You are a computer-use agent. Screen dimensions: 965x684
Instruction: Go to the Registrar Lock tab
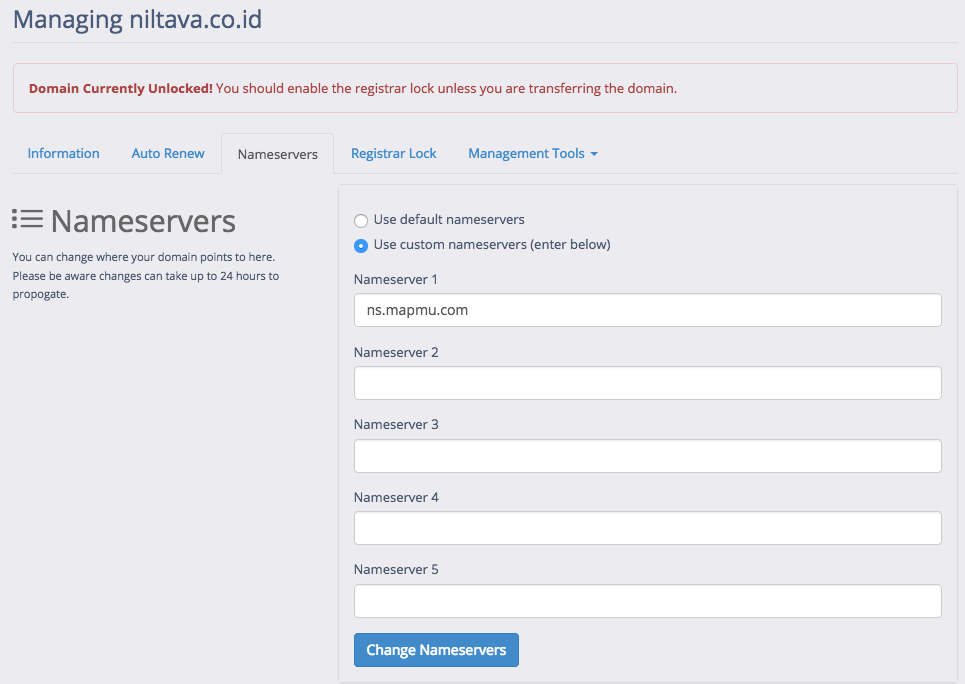tap(393, 153)
